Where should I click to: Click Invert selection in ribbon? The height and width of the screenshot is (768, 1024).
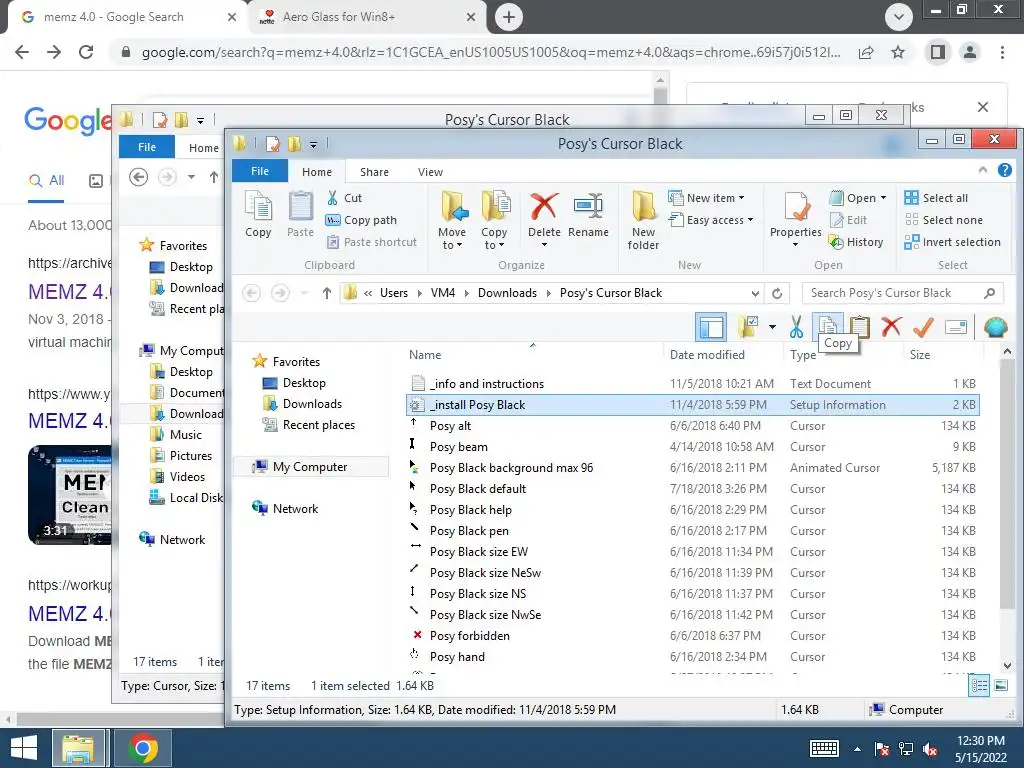(x=952, y=242)
